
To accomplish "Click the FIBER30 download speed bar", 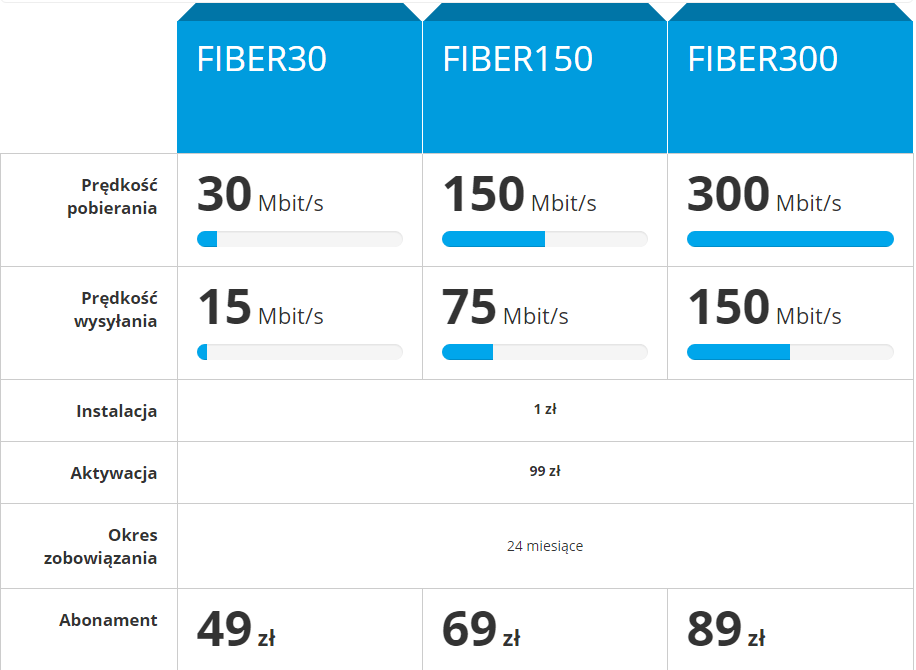I will coord(300,239).
